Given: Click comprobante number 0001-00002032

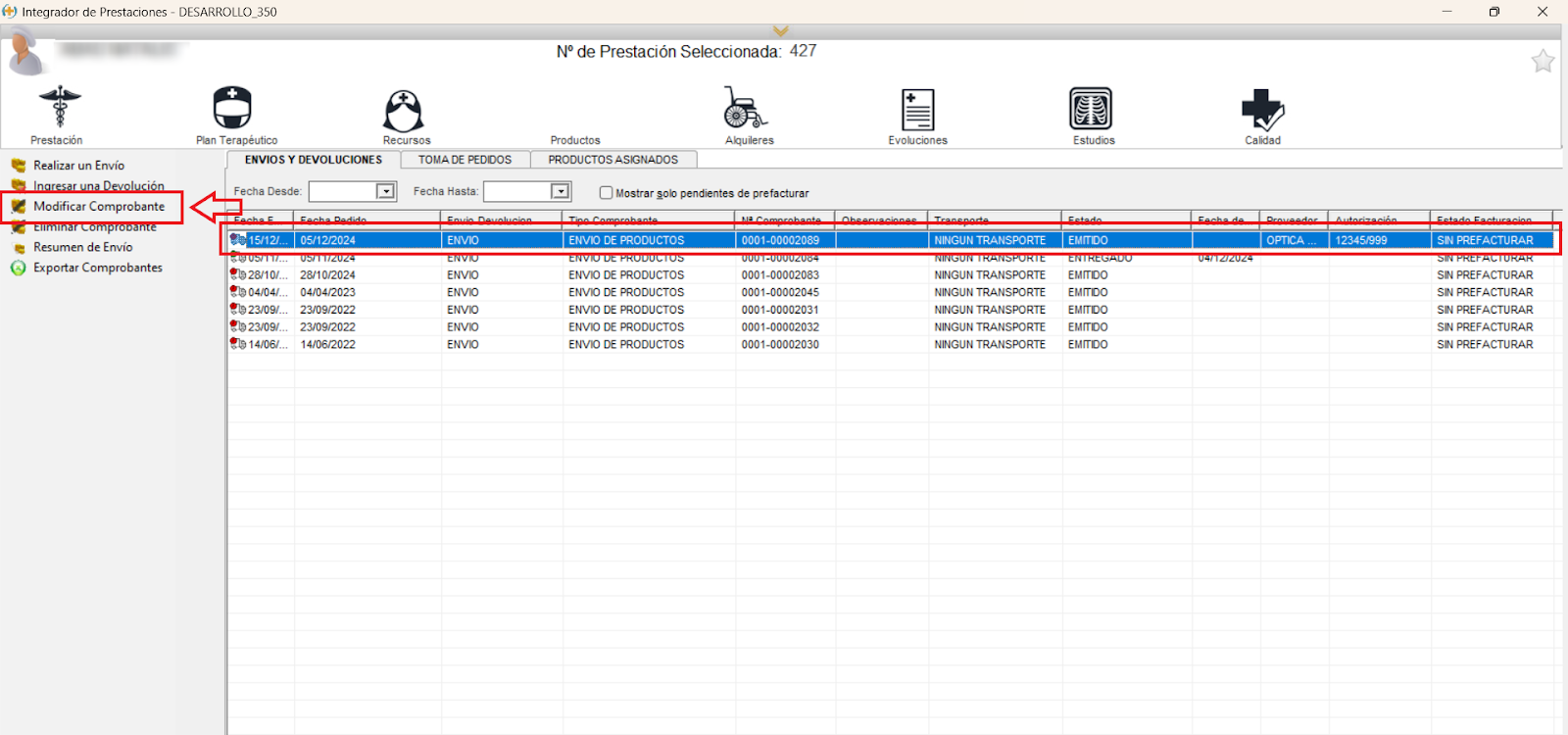Looking at the screenshot, I should click(780, 327).
